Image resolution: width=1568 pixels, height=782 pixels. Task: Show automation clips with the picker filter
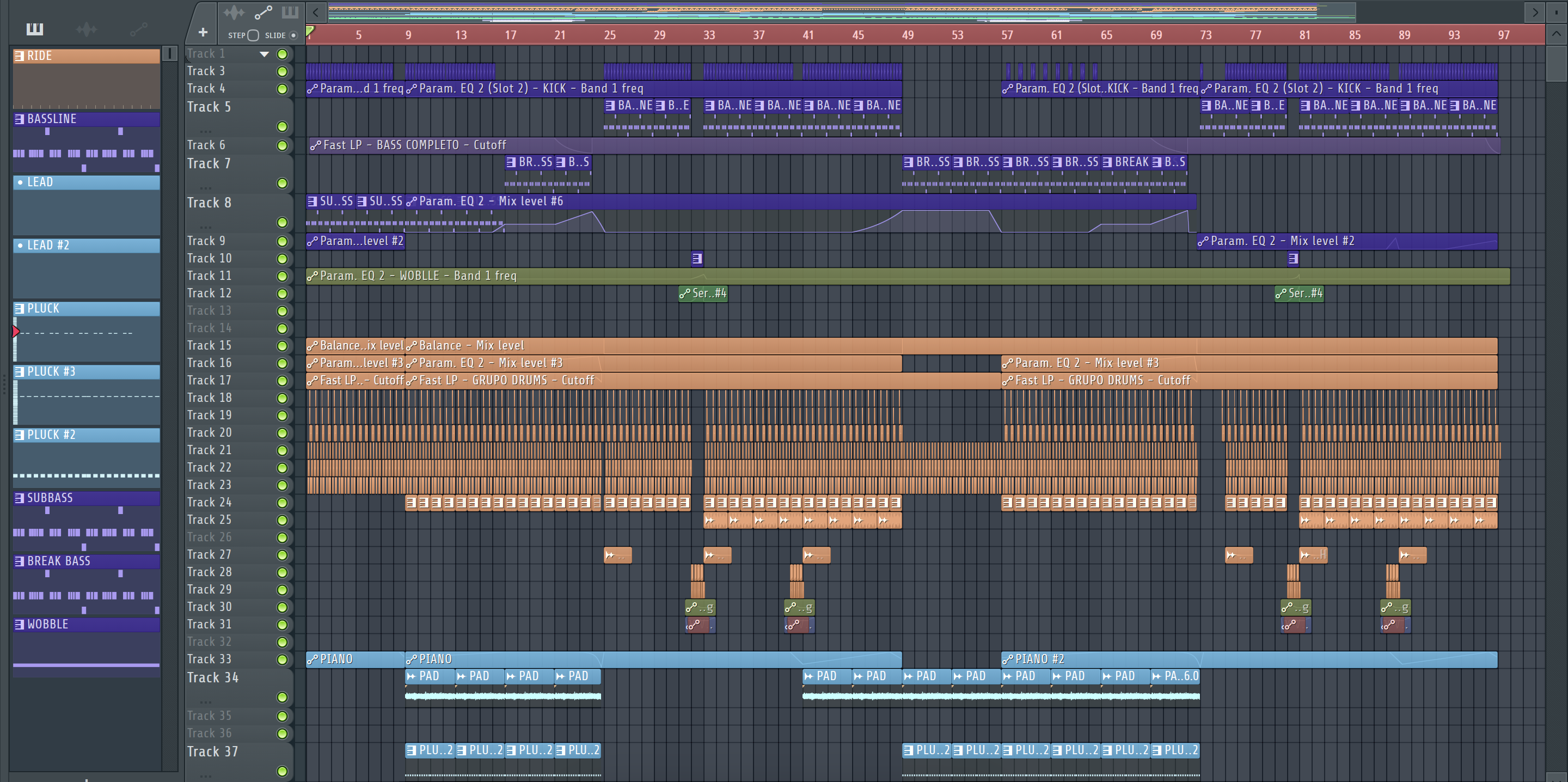click(139, 29)
